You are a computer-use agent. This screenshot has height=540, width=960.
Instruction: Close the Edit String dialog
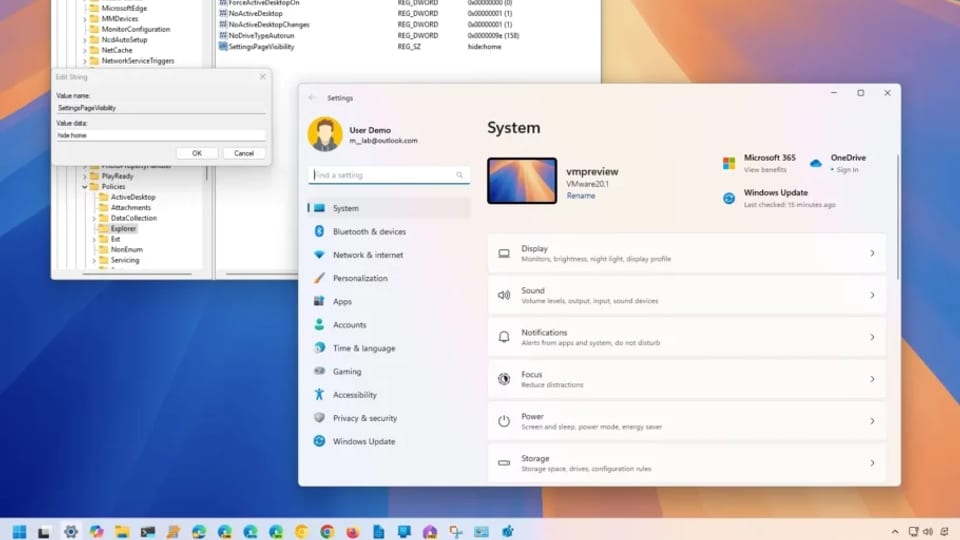pyautogui.click(x=263, y=77)
